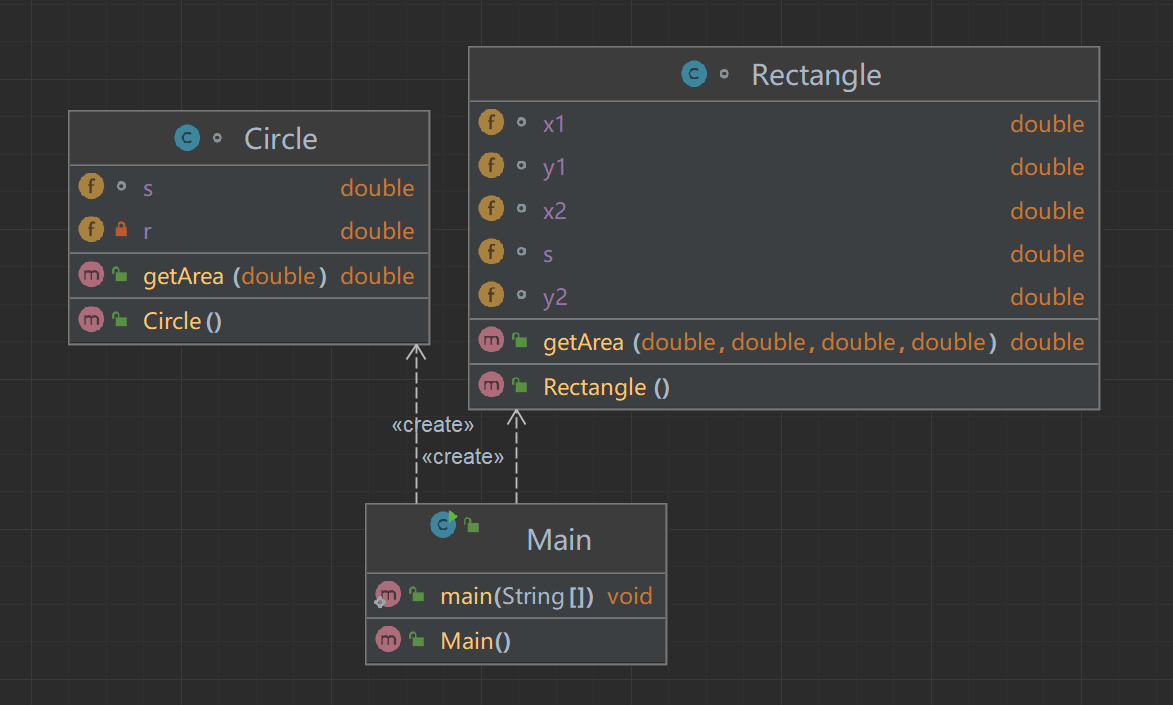This screenshot has height=705, width=1173.
Task: Click the Main() constructor row
Action: (x=475, y=641)
